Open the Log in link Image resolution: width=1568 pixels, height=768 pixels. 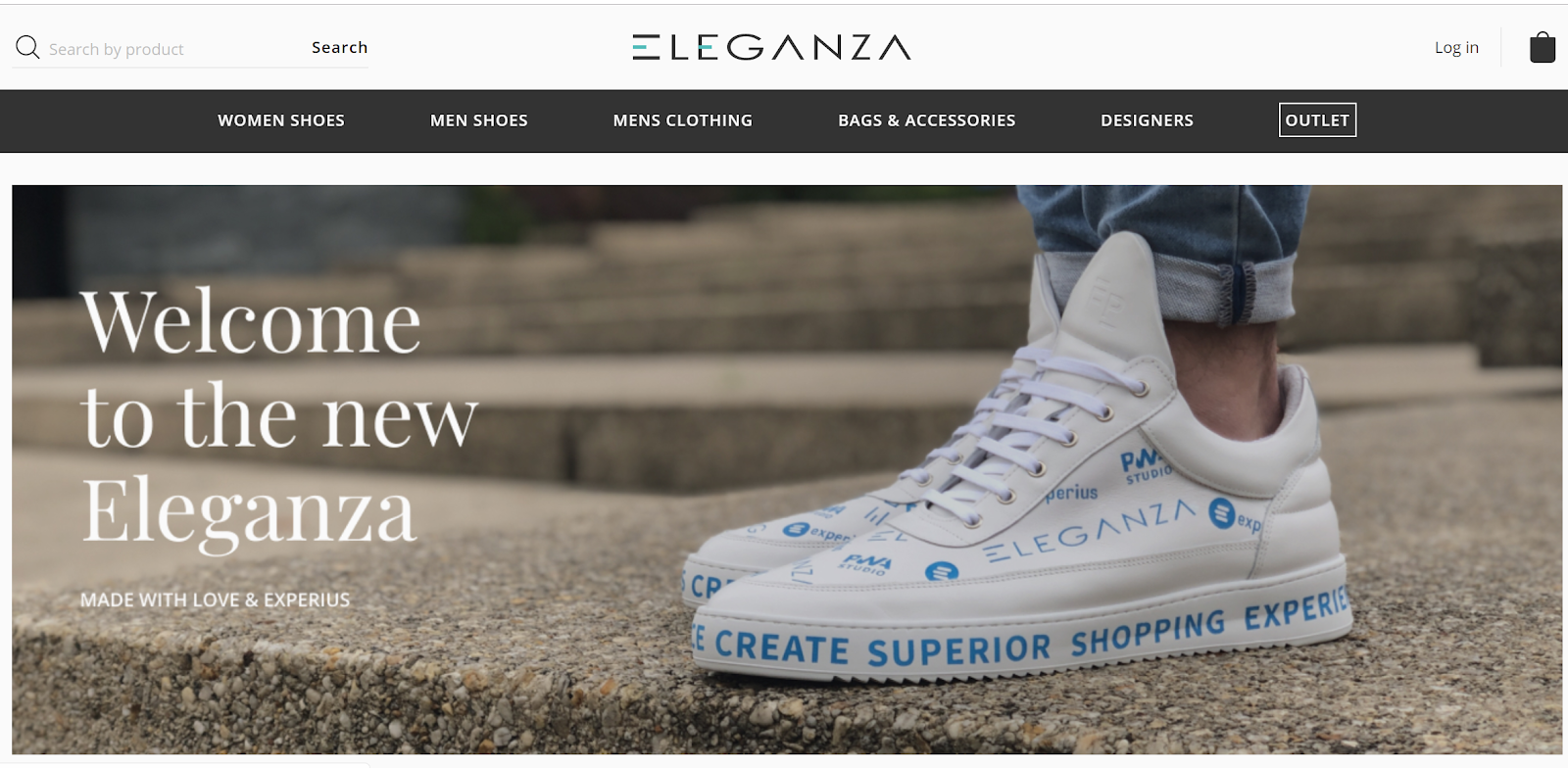coord(1456,47)
